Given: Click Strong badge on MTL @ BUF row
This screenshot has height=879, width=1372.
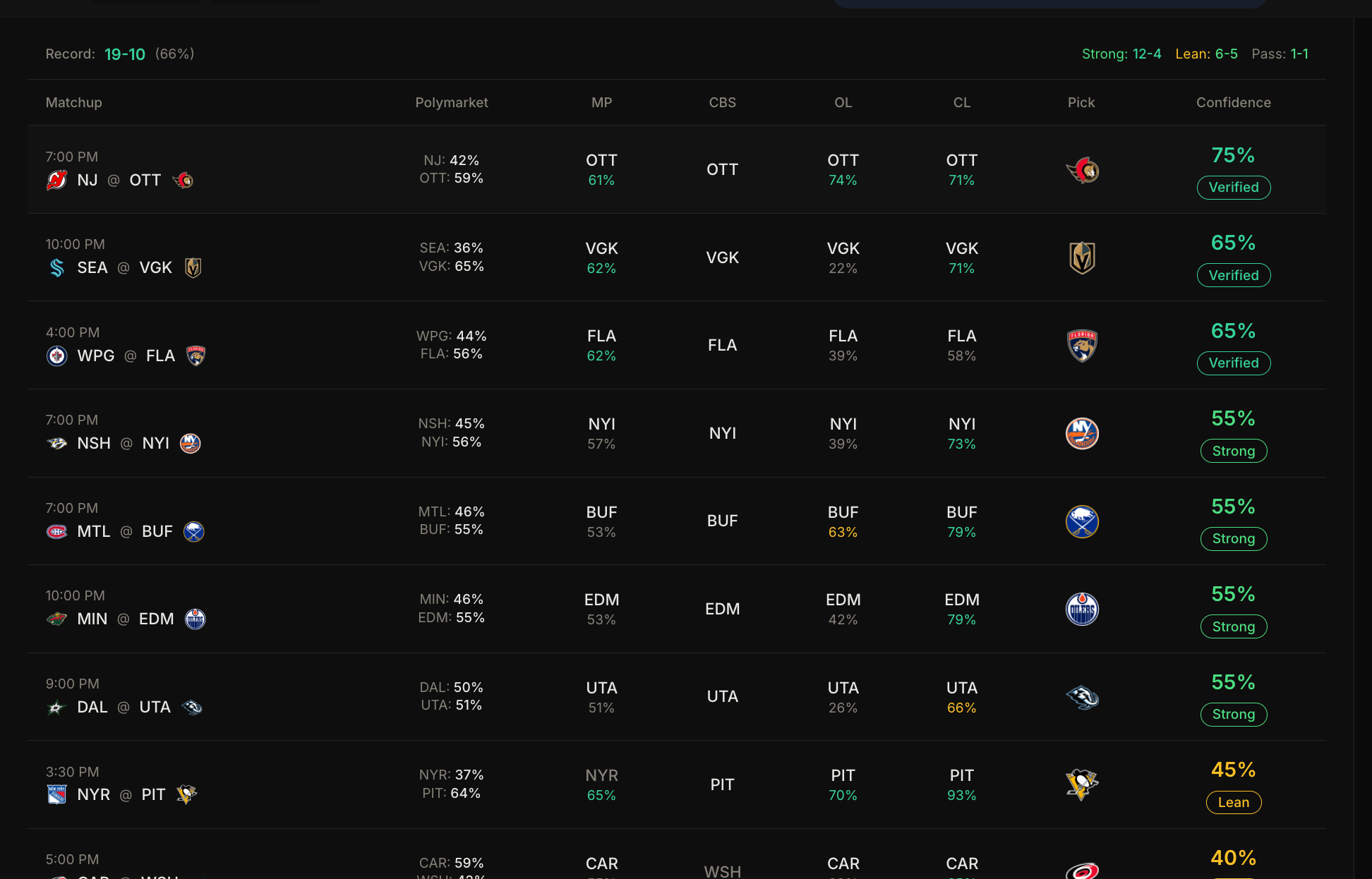Looking at the screenshot, I should (x=1233, y=539).
